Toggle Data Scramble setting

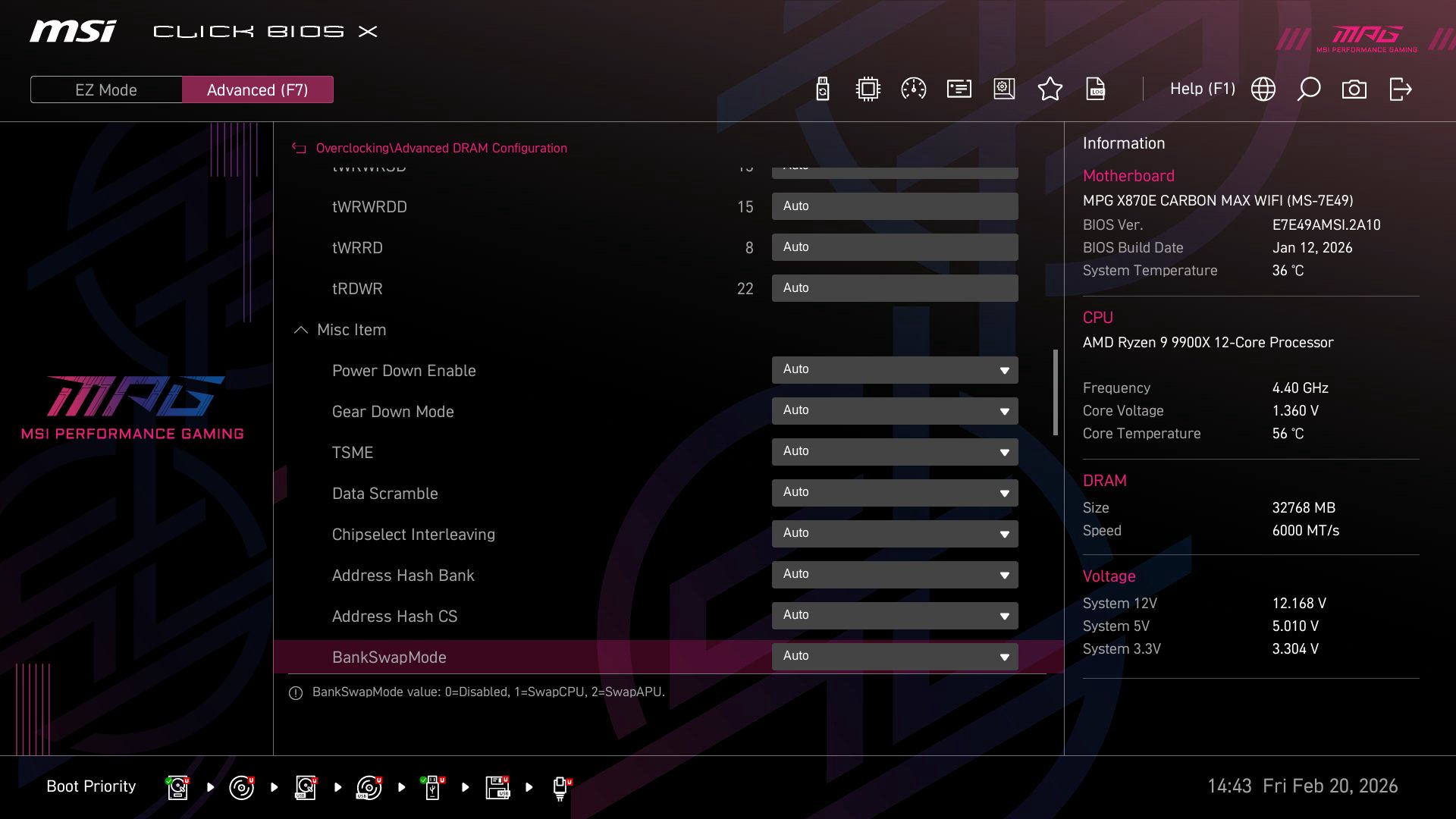pos(895,492)
